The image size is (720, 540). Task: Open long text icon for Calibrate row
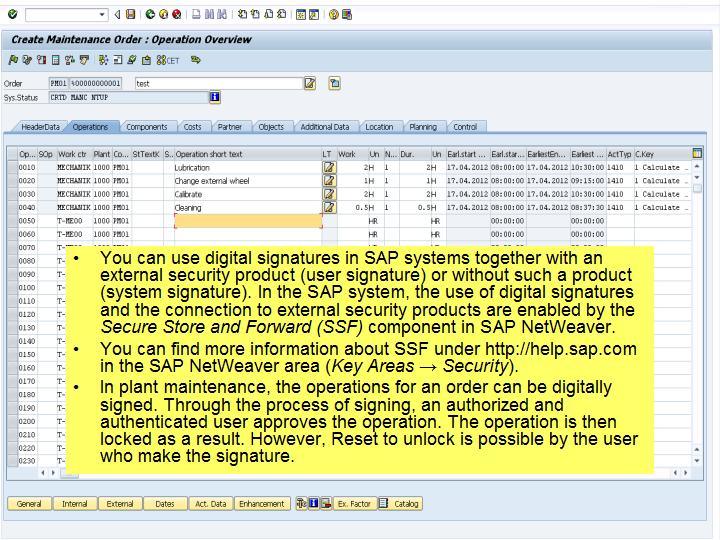pos(329,194)
